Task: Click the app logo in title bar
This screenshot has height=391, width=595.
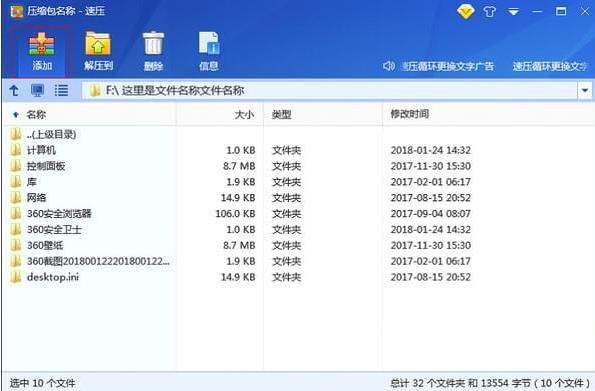Action: 16,11
